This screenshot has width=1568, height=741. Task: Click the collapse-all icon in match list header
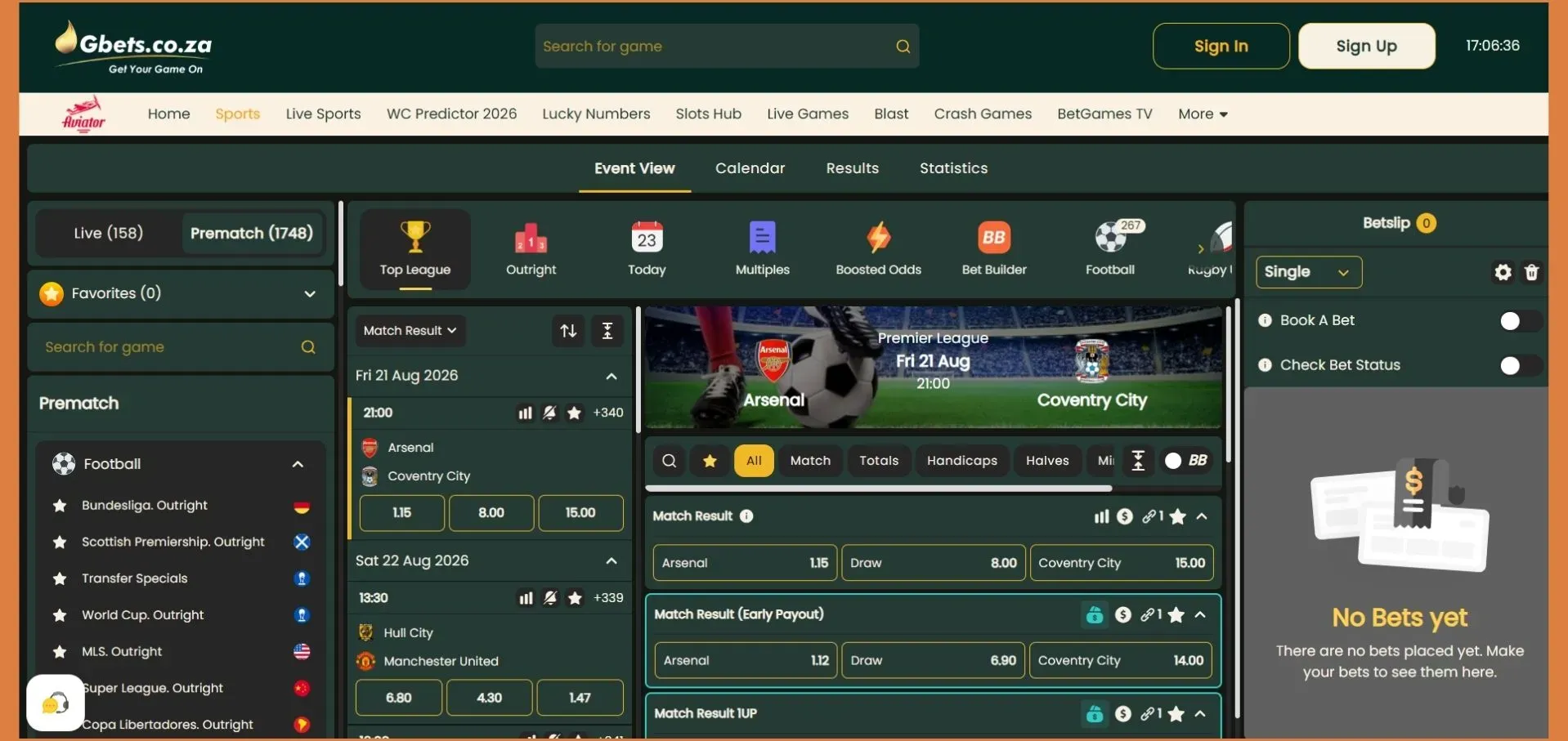pyautogui.click(x=607, y=331)
